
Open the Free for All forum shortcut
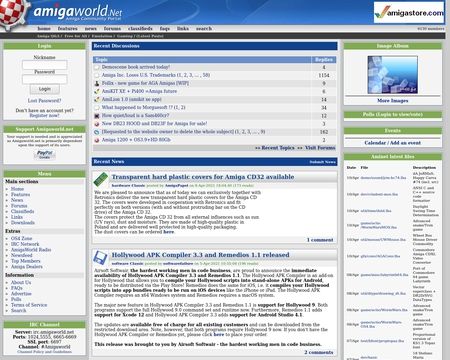point(76,36)
